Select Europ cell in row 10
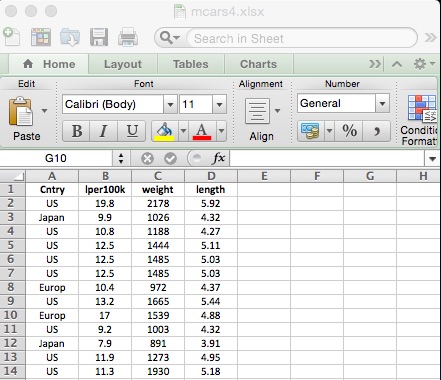The width and height of the screenshot is (441, 380). (x=52, y=315)
